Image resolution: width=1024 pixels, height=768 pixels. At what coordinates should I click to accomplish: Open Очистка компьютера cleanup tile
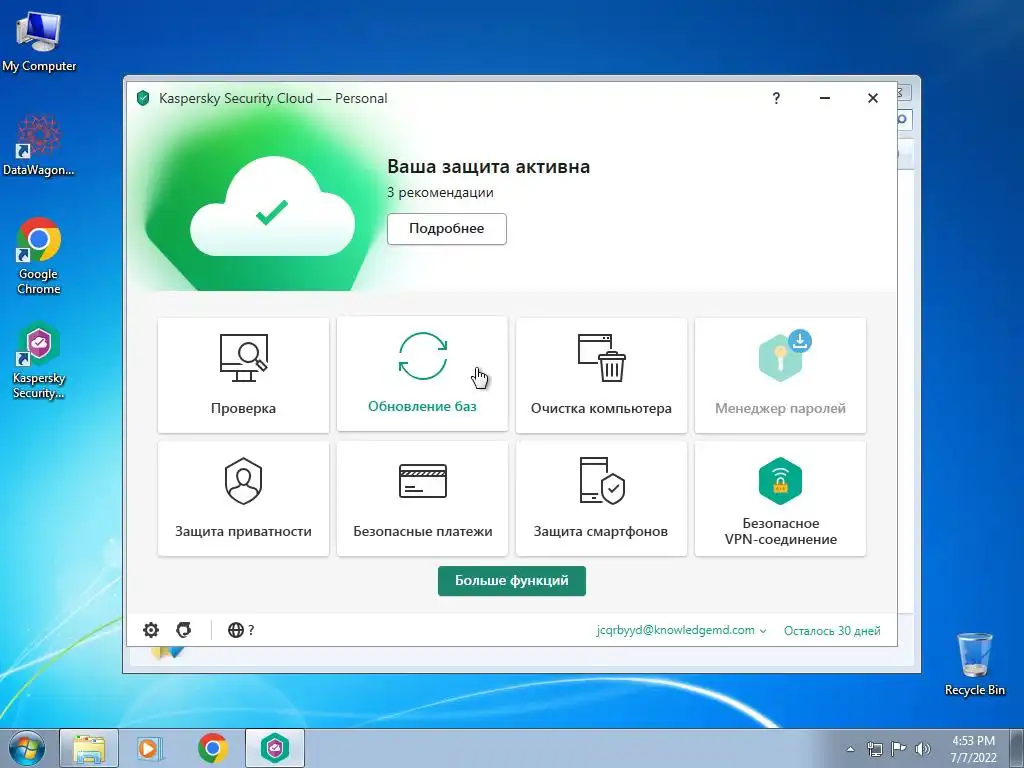pyautogui.click(x=601, y=375)
